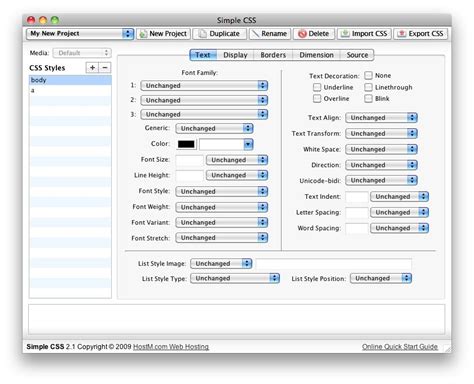Switch to the Dimension tab

(x=316, y=55)
